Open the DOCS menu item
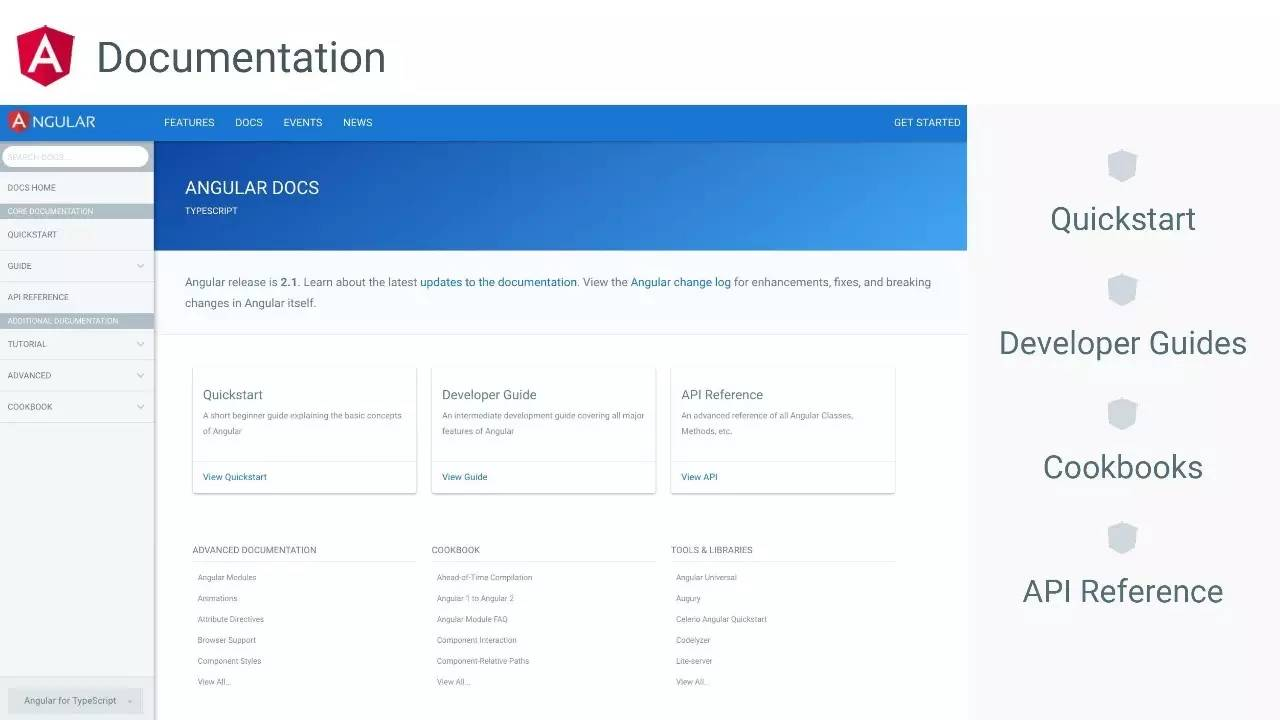Viewport: 1280px width, 720px height. pos(249,123)
